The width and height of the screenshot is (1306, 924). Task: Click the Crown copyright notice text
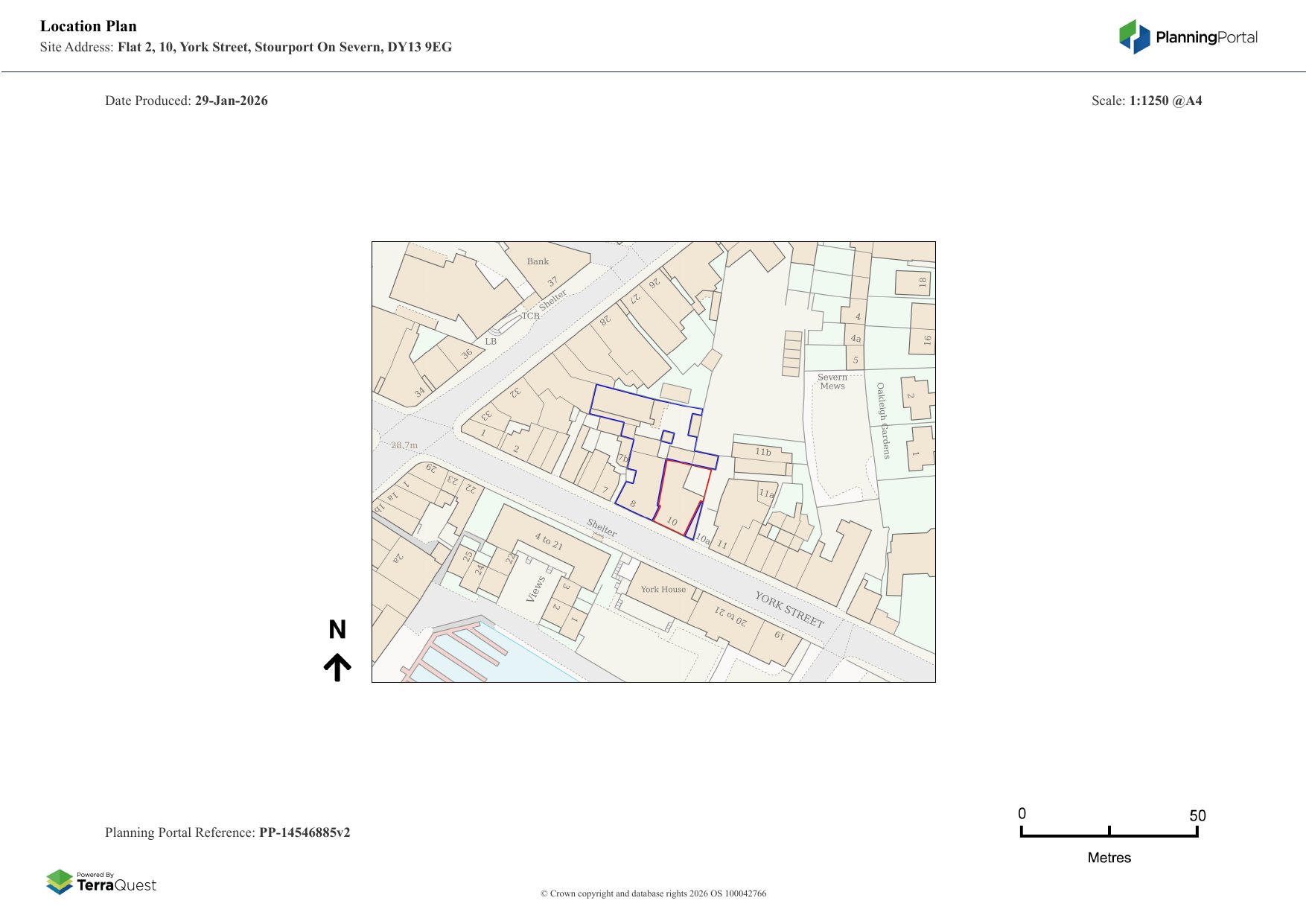coord(653,893)
